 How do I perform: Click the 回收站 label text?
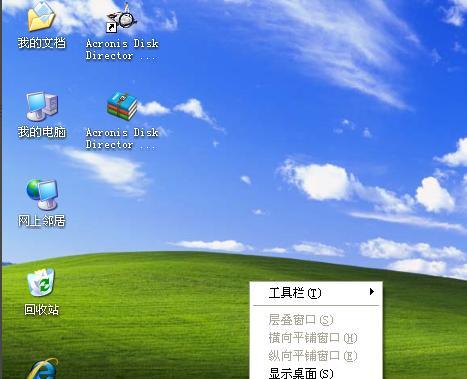41,310
